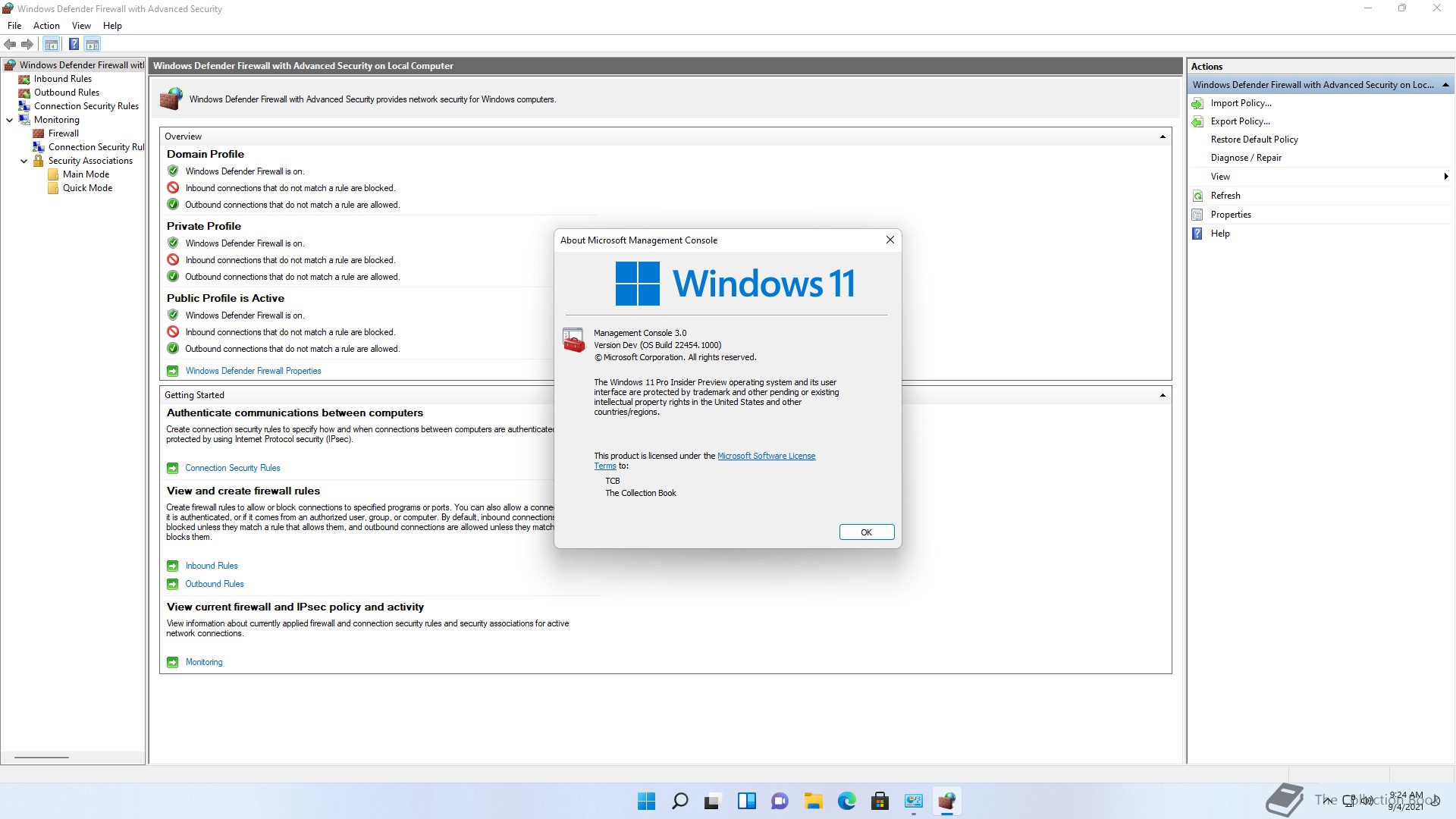
Task: Click the Help toolbar icon with question mark
Action: coord(74,44)
